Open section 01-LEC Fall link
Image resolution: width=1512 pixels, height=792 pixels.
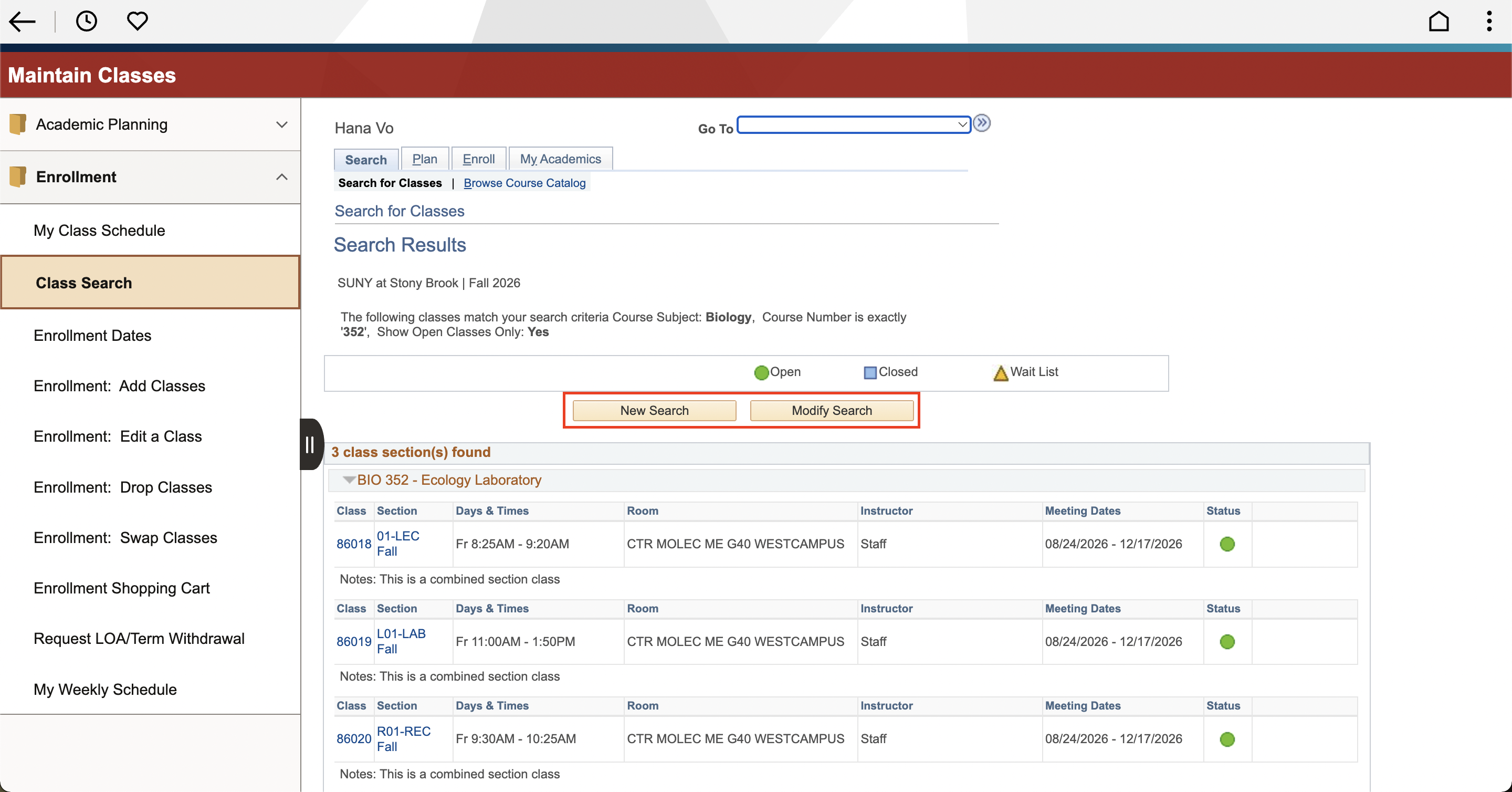[x=398, y=544]
